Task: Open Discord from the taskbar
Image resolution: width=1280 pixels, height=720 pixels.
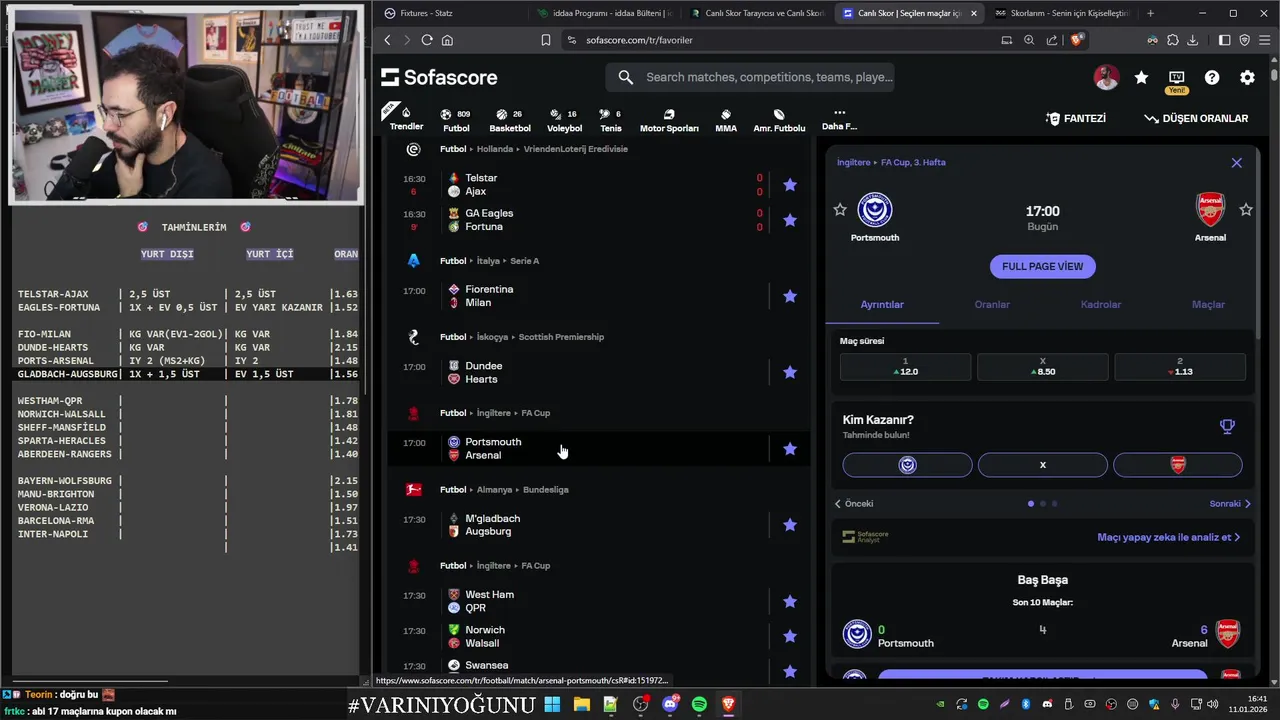Action: pyautogui.click(x=669, y=704)
